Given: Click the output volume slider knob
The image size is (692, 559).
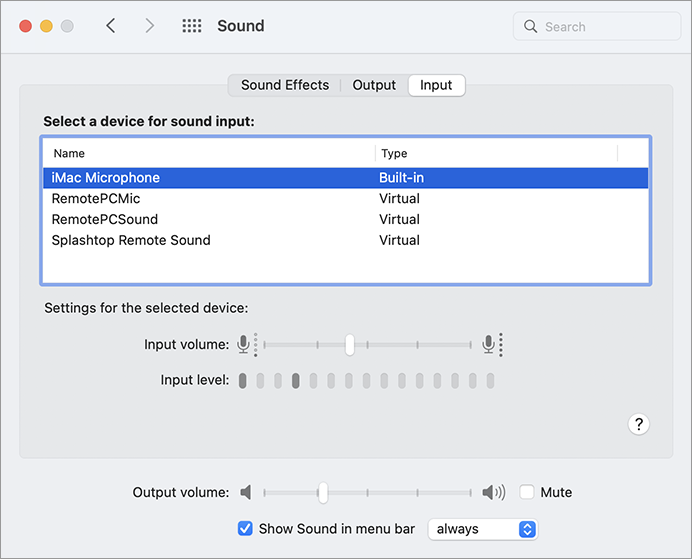Looking at the screenshot, I should coord(322,492).
